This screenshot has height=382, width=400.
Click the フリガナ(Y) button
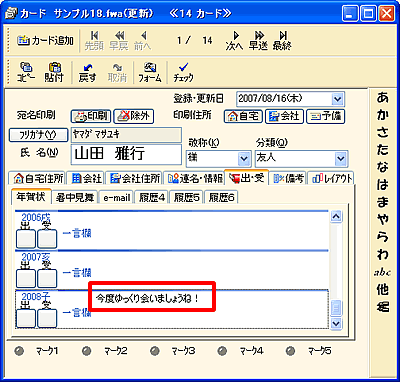[x=38, y=135]
